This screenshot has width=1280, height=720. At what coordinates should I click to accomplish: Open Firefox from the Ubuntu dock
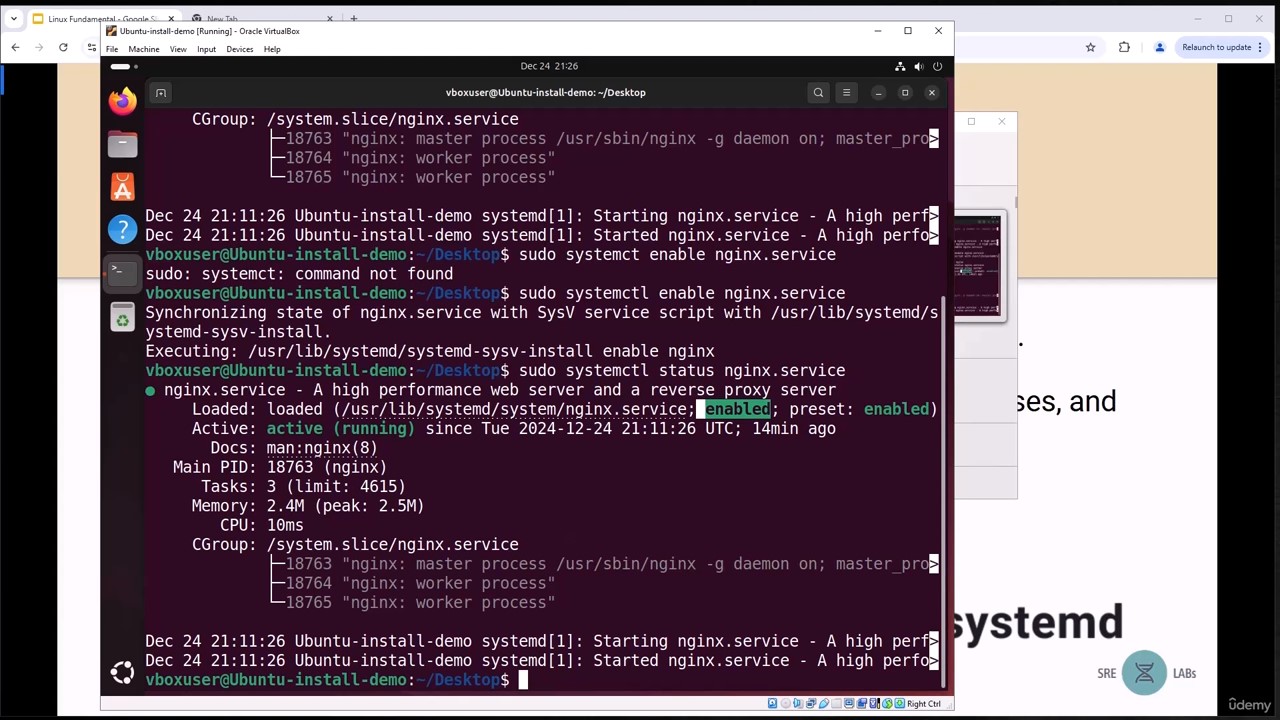[122, 101]
